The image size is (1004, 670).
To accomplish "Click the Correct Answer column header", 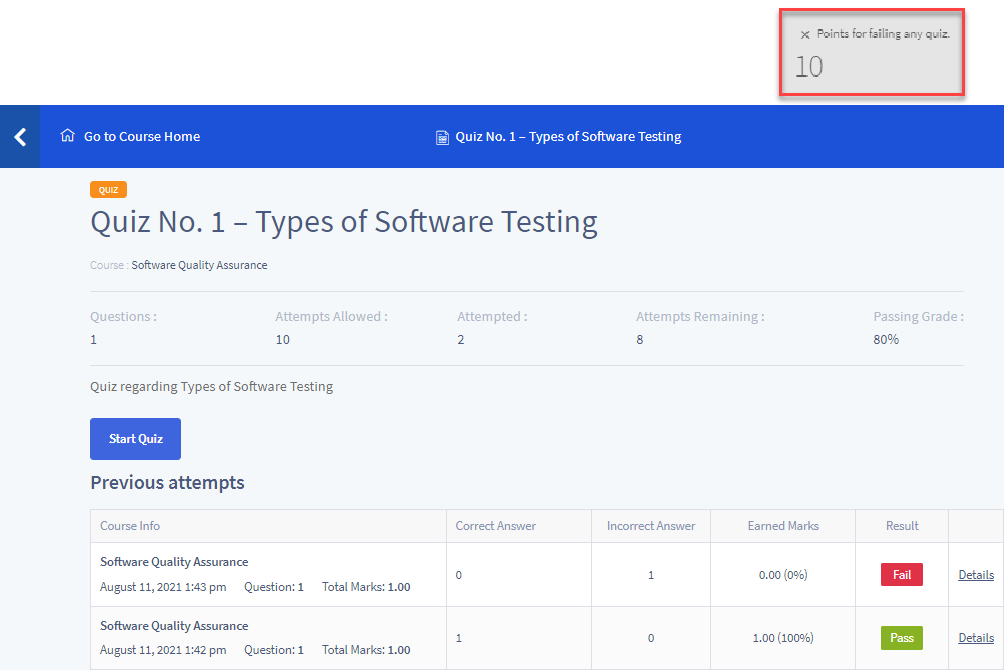I will coord(495,526).
